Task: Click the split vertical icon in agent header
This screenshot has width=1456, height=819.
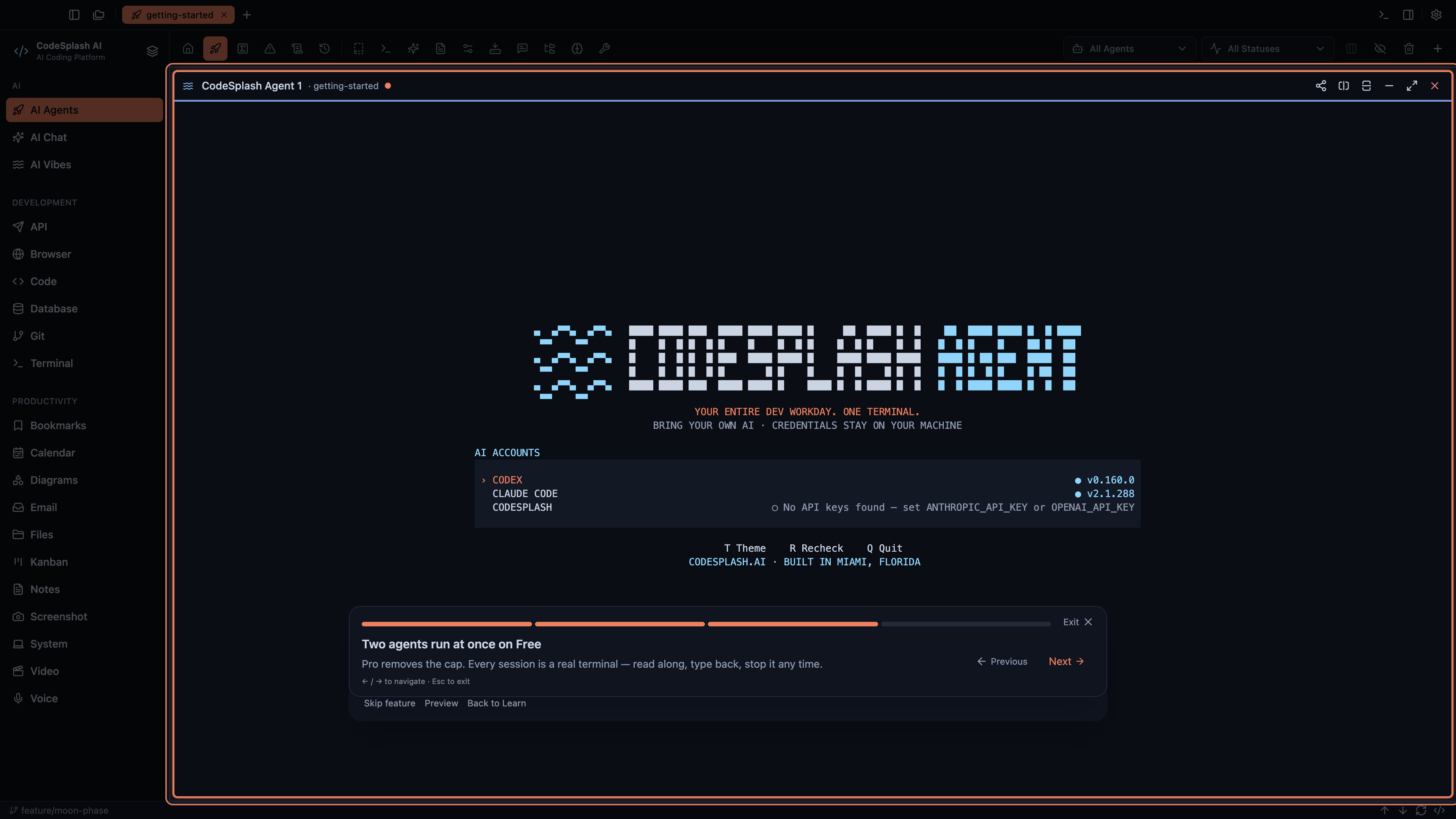Action: click(1343, 86)
